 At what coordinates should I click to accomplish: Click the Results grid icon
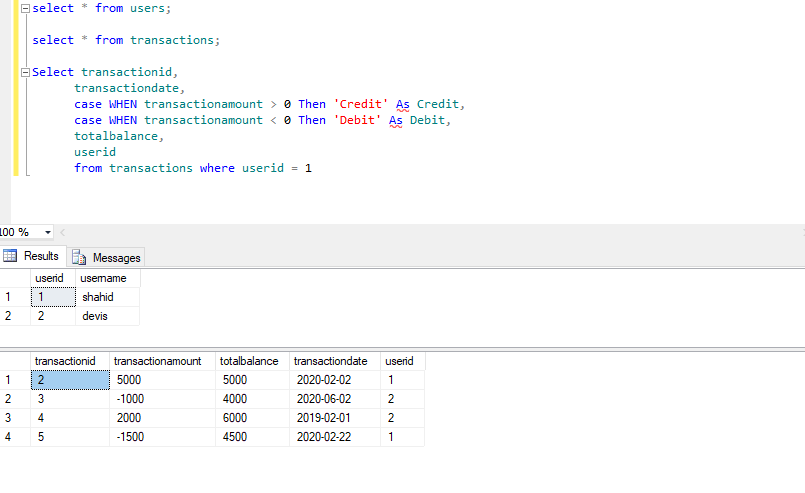click(10, 255)
